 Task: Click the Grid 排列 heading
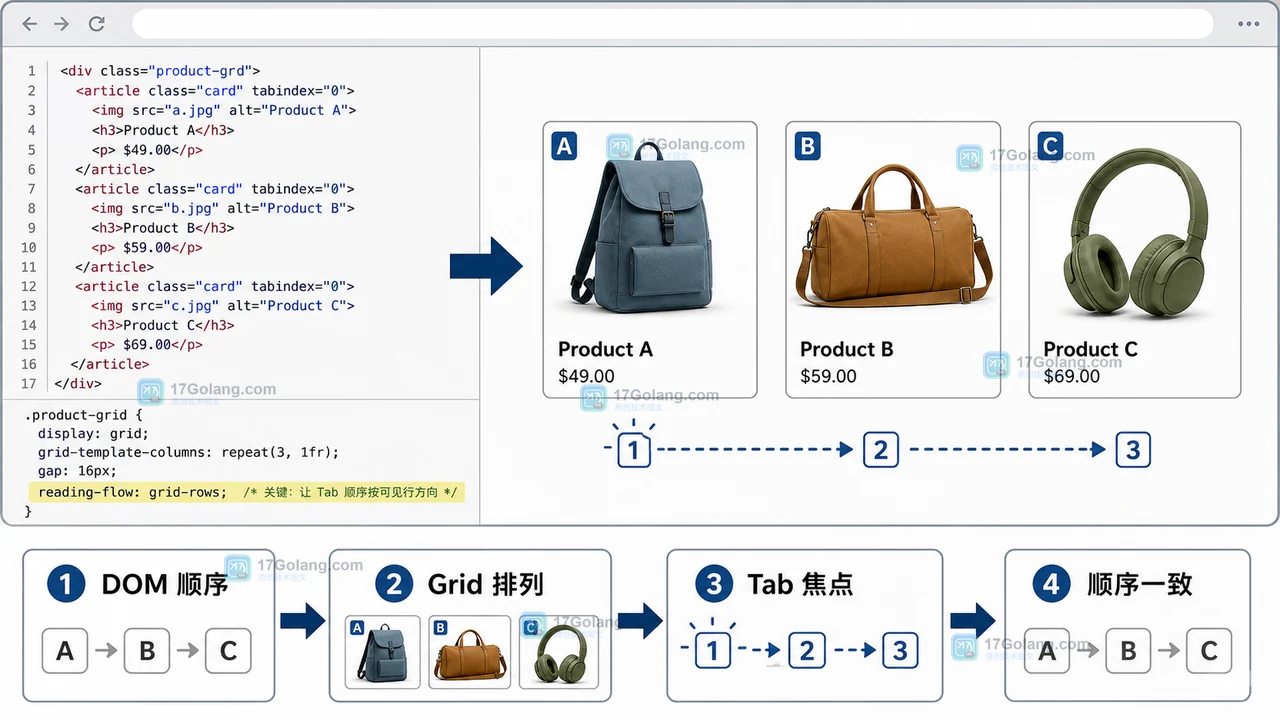(486, 585)
